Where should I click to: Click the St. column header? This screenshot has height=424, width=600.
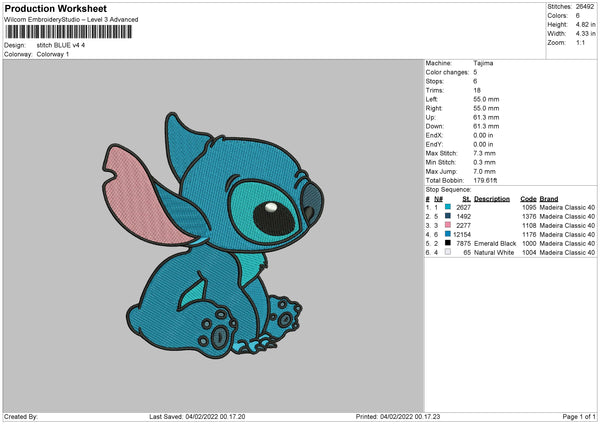click(x=466, y=198)
